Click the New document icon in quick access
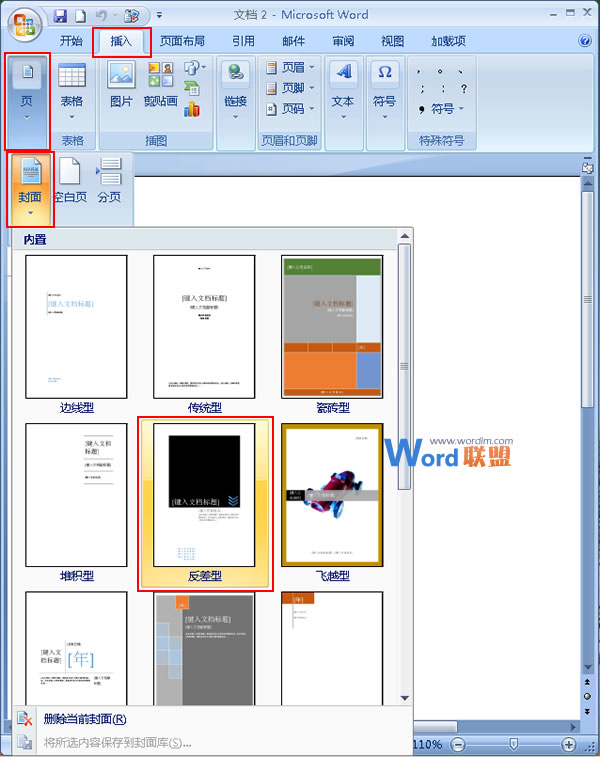Screen dimensions: 600x757 (80, 16)
